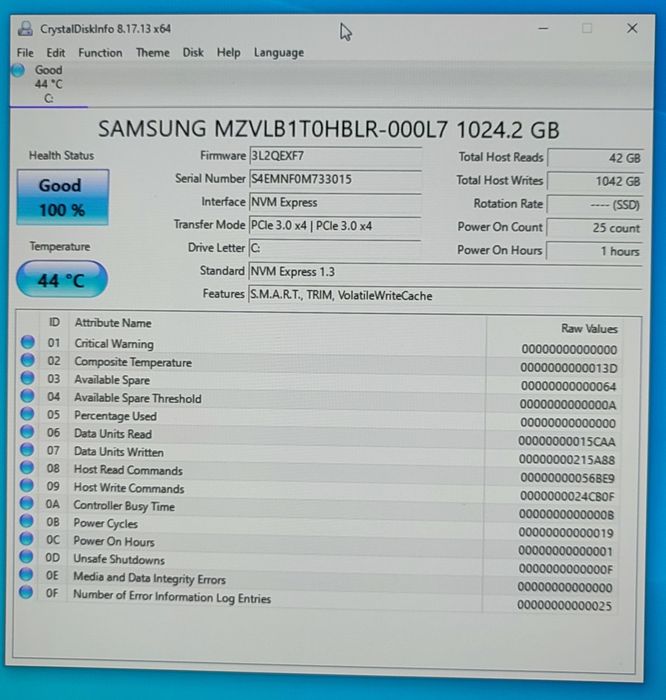
Task: Click the status orb for Composite Temperature row
Action: [28, 360]
